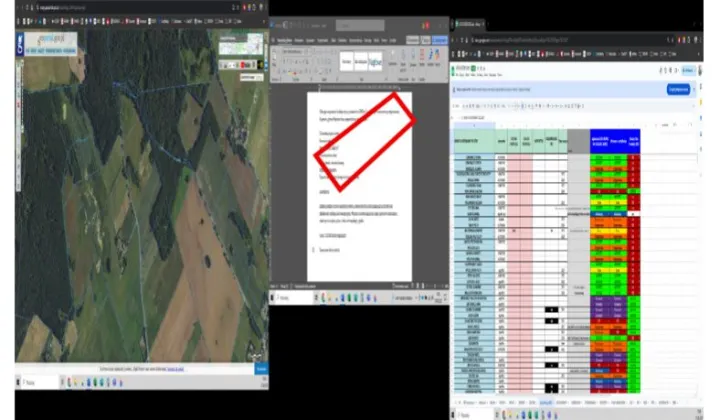
Task: Open the font name box in Word's ribbon
Action: coord(295,51)
